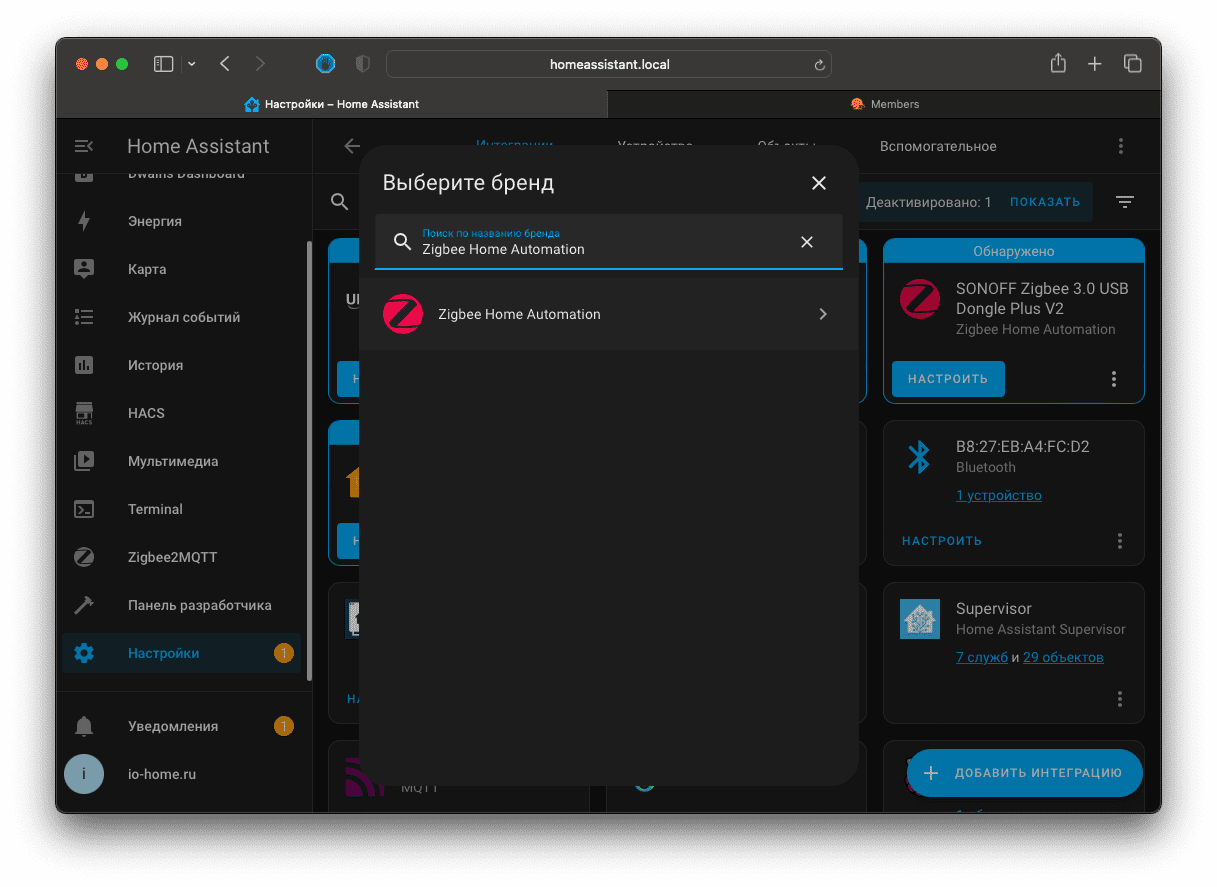Open Zigbee2MQTT in the sidebar
This screenshot has height=887, width=1217.
(172, 557)
